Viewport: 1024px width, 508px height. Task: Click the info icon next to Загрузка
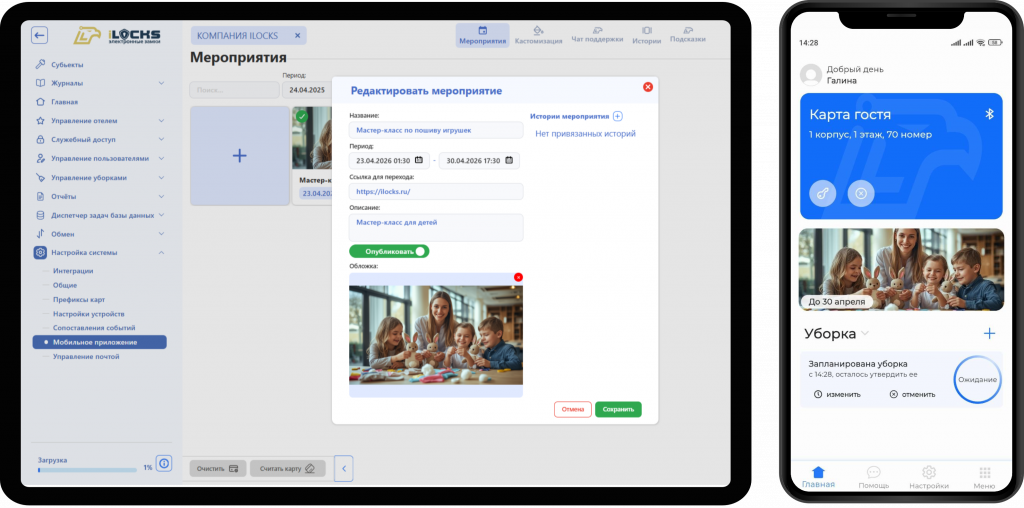pos(164,464)
